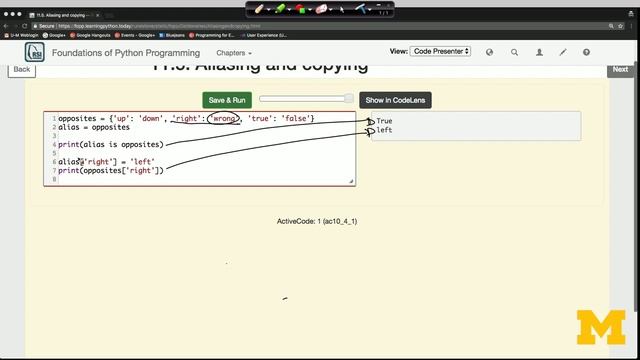Close the Aliasing and copying browser tab
Screen dimensions: 640x360
click(98, 15)
